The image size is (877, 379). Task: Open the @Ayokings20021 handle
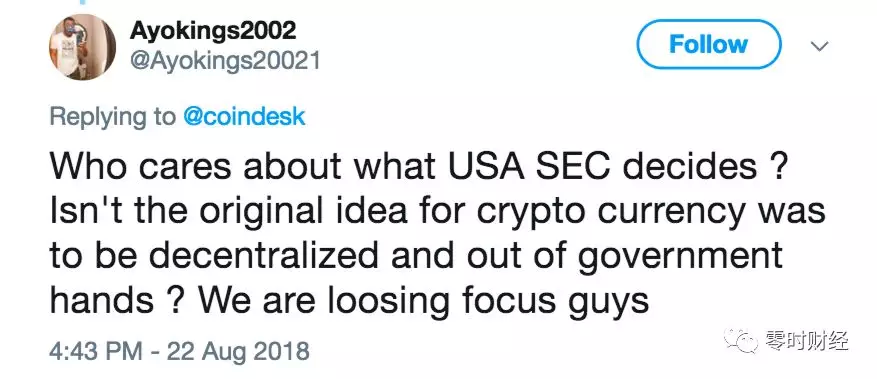(x=225, y=60)
